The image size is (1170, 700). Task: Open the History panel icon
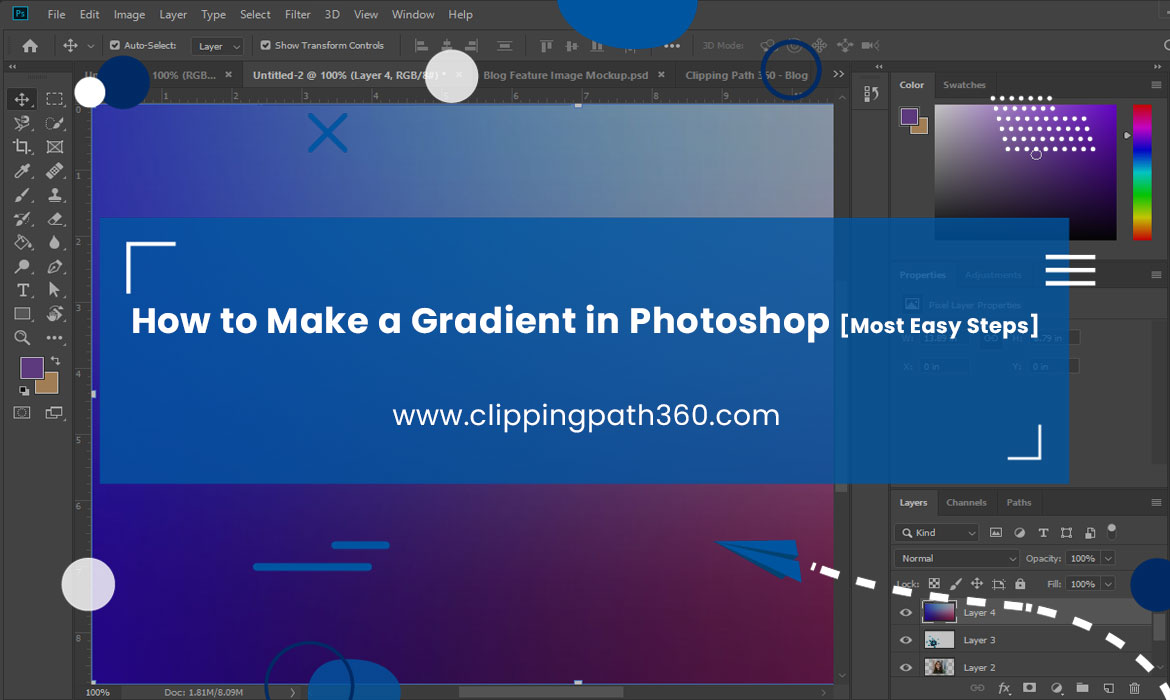(x=871, y=94)
